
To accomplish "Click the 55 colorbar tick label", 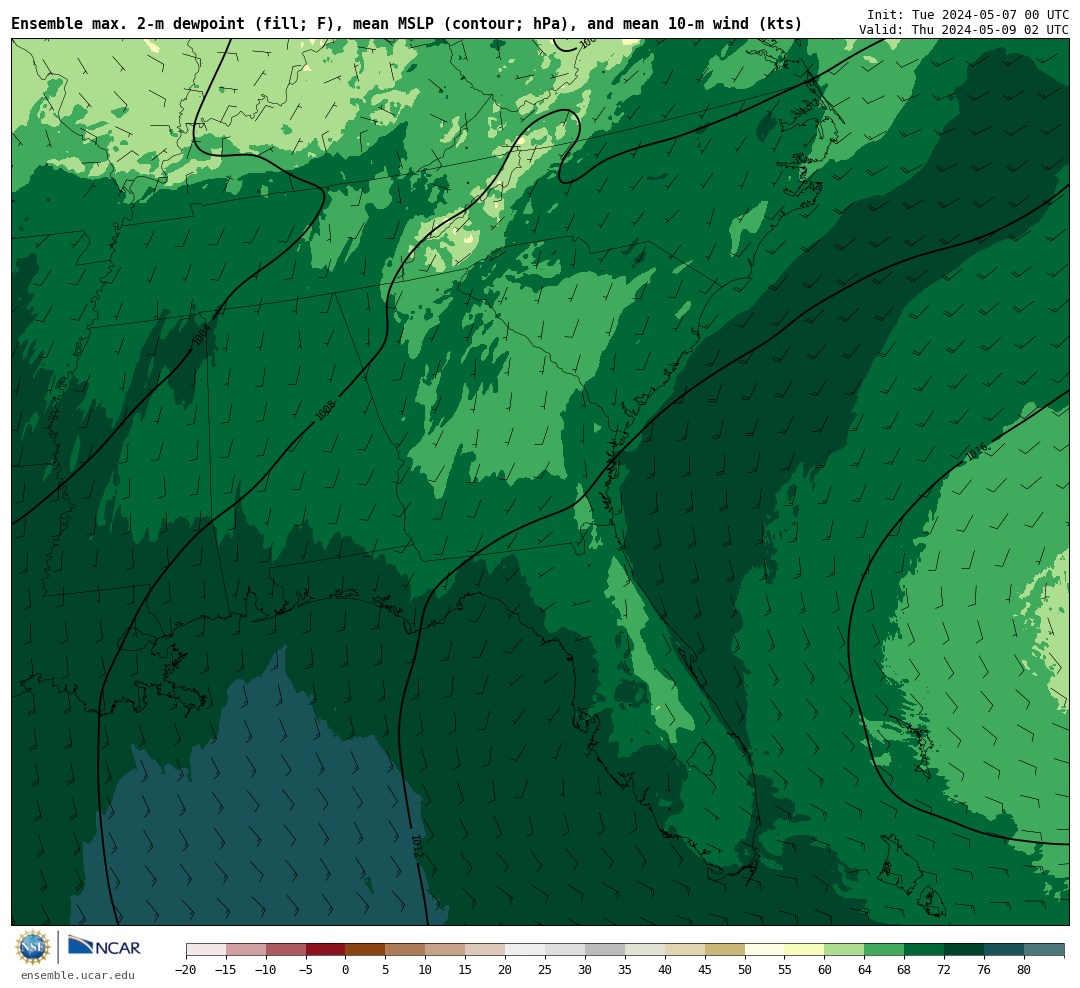I will click(x=785, y=970).
